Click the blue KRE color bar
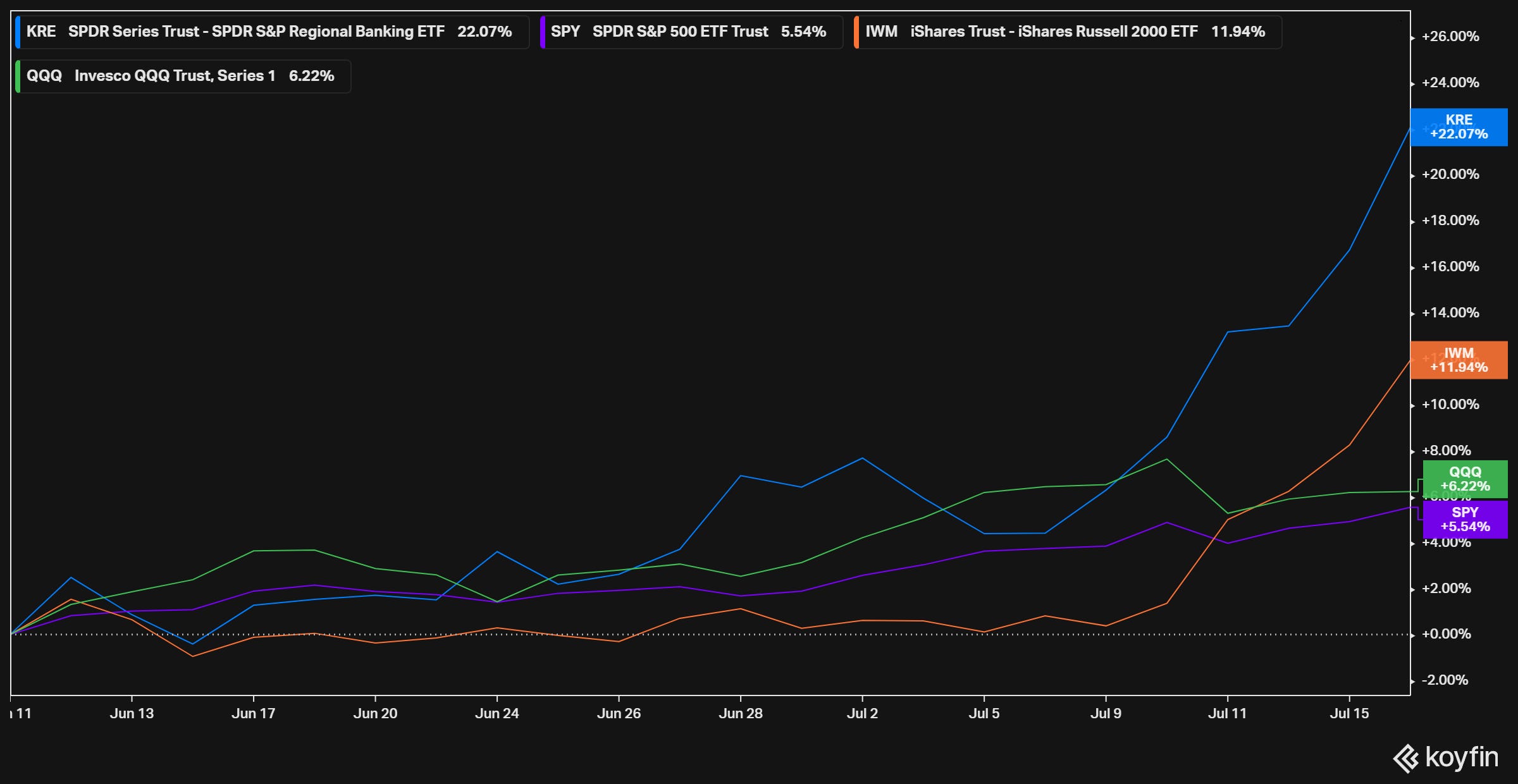Viewport: 1518px width, 784px height. tap(18, 32)
